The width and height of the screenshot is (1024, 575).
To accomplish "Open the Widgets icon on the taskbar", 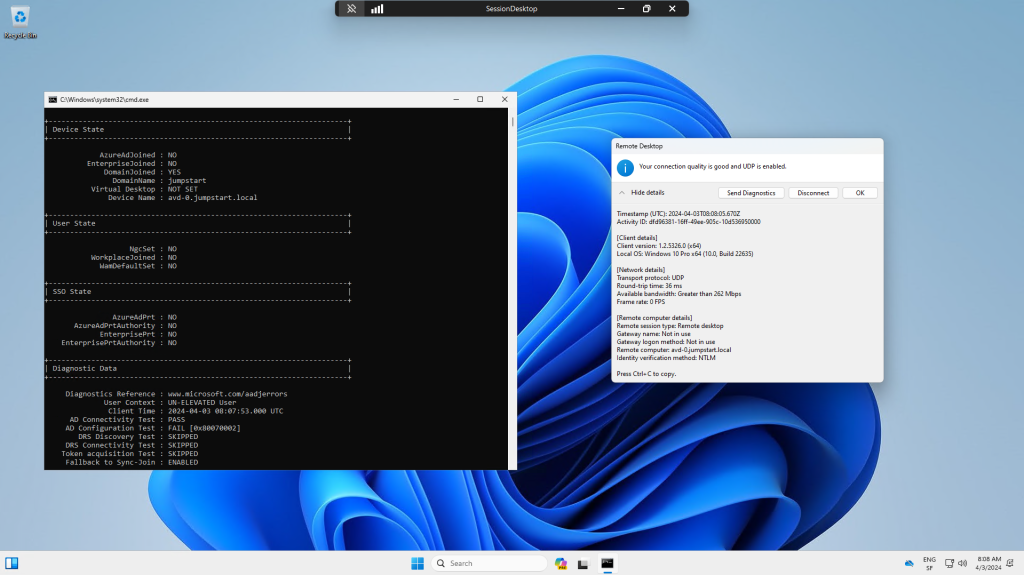I will pyautogui.click(x=12, y=563).
